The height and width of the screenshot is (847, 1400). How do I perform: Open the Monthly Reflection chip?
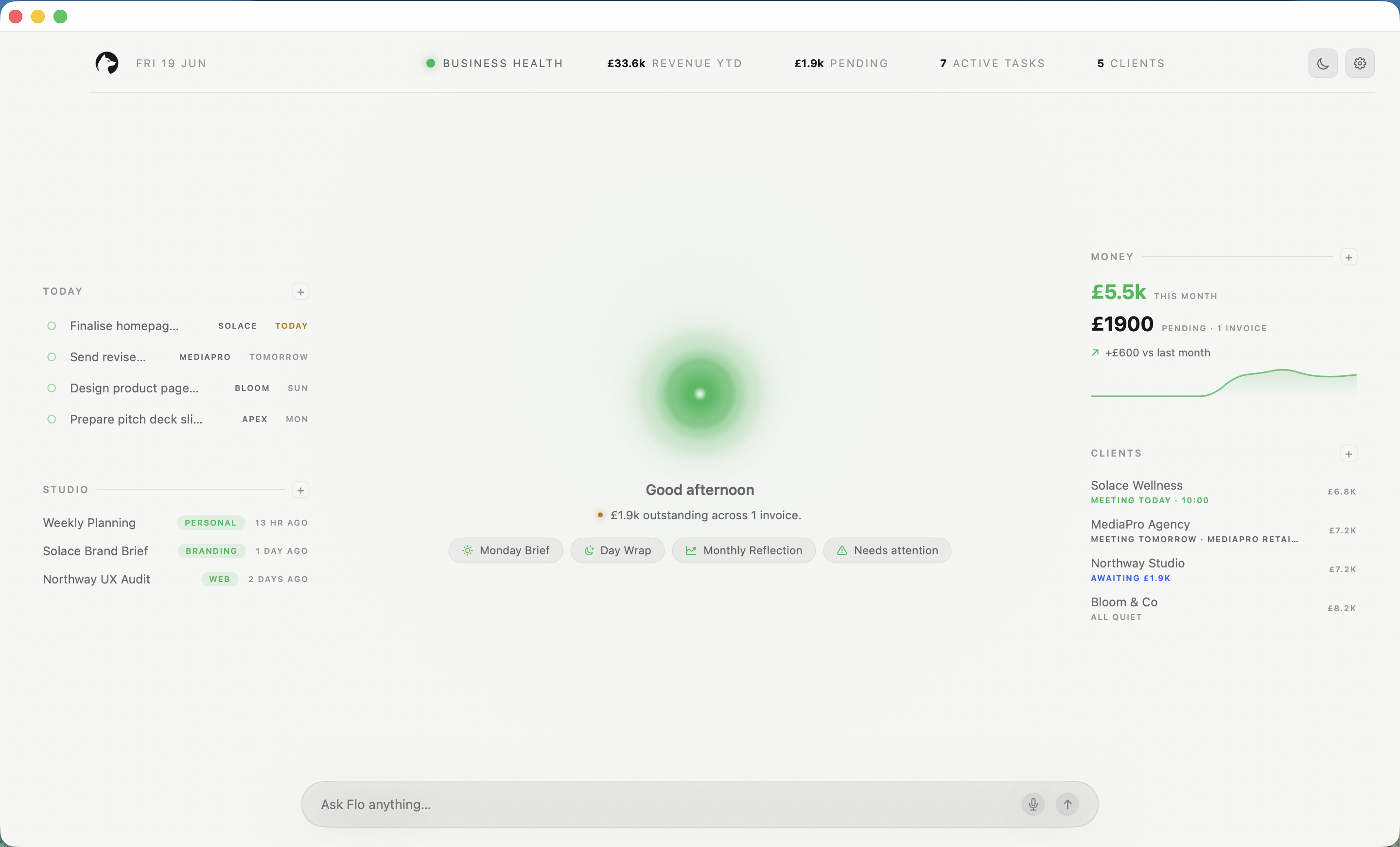tap(743, 550)
